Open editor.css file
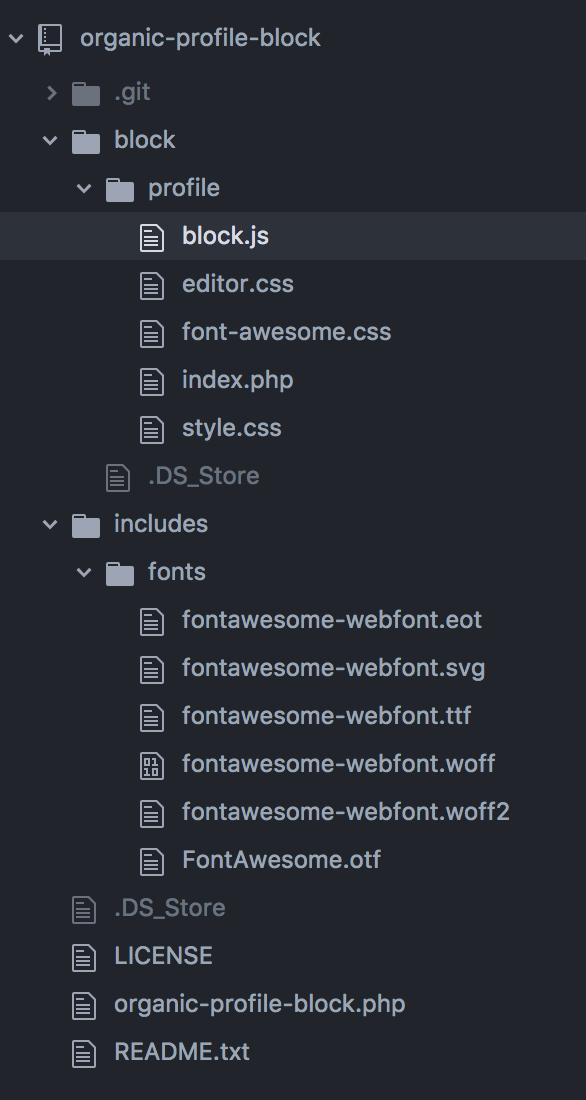Viewport: 586px width, 1100px height. click(x=238, y=284)
